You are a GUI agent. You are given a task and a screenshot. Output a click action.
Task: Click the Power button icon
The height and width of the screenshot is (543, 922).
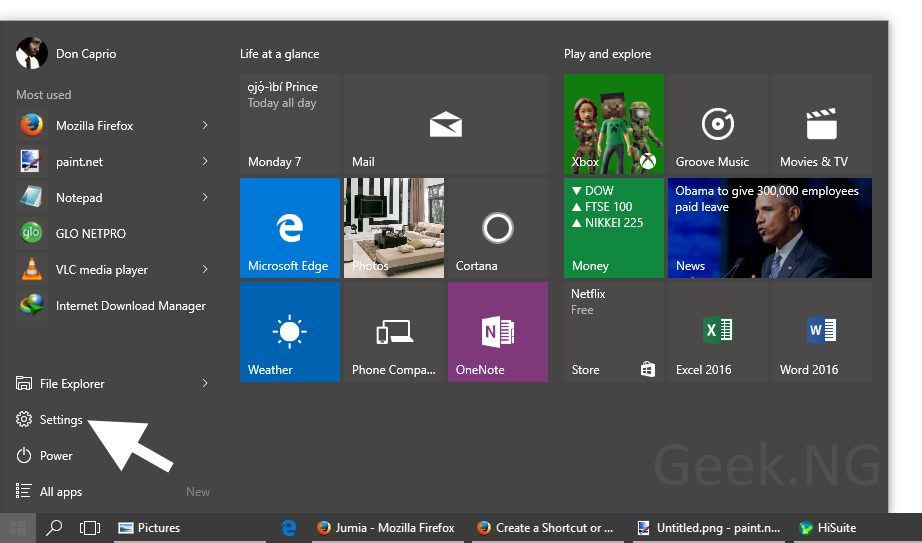[x=24, y=455]
